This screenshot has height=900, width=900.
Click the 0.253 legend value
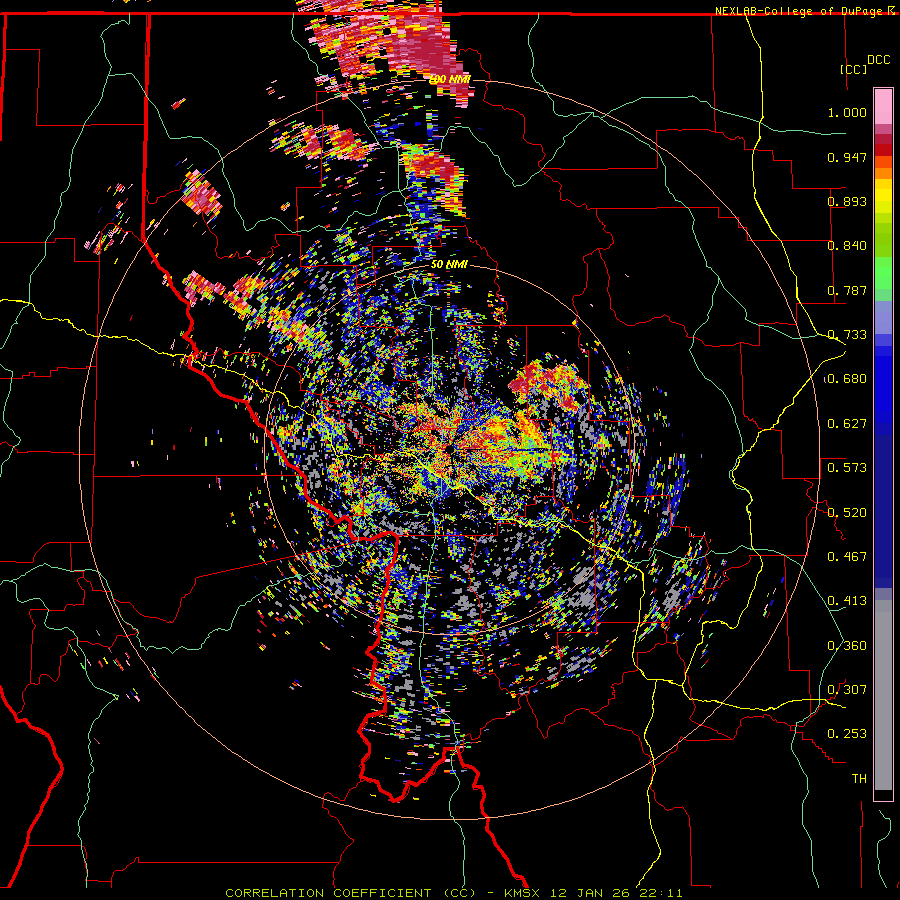click(847, 734)
